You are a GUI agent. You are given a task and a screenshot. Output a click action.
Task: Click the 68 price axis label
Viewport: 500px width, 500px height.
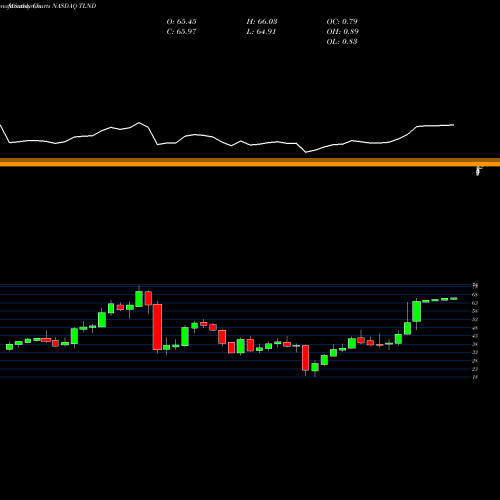tap(475, 295)
